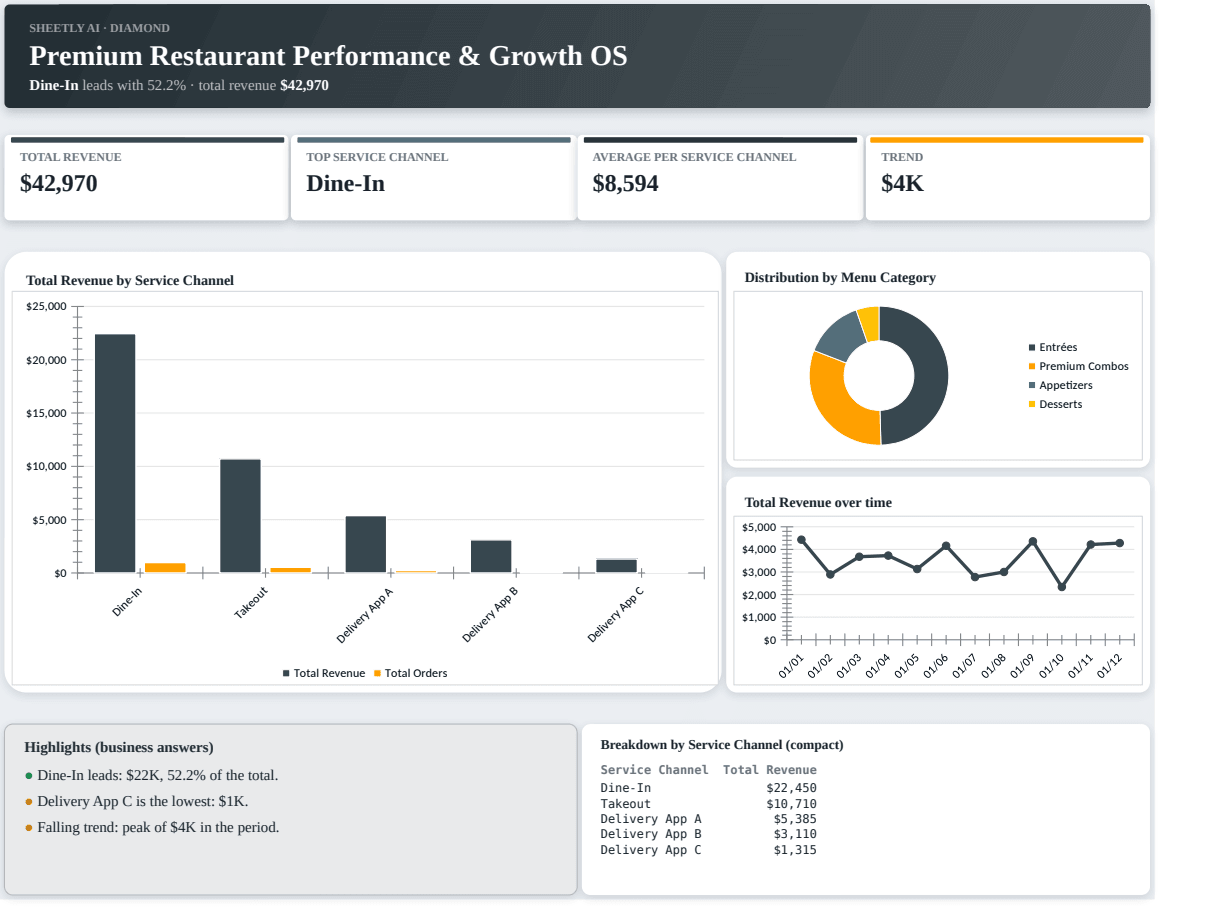
Task: Select the Delivery App B revenue bar
Action: (x=491, y=556)
